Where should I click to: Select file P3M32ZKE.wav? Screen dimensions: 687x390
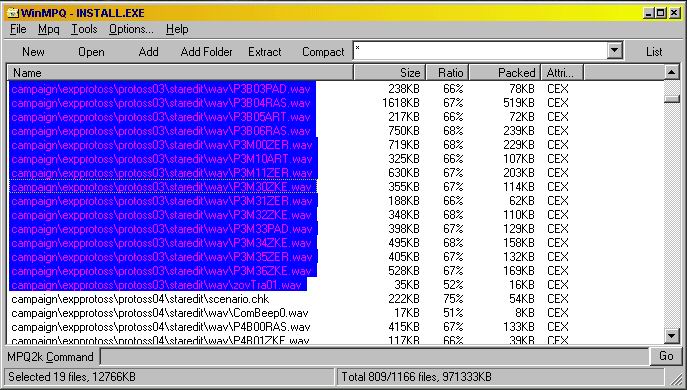coord(163,215)
